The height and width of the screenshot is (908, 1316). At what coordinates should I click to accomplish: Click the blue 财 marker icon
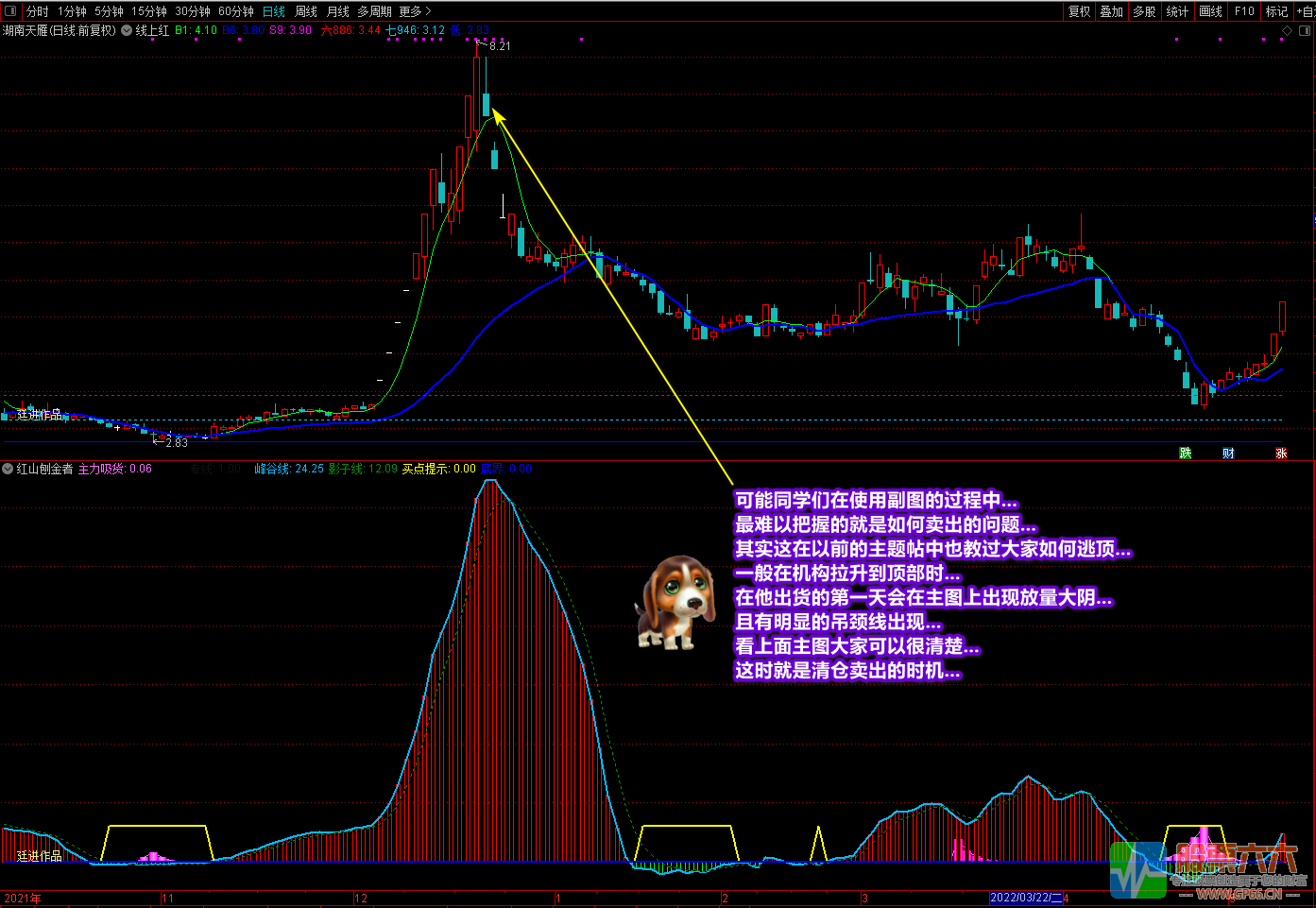coord(1228,454)
